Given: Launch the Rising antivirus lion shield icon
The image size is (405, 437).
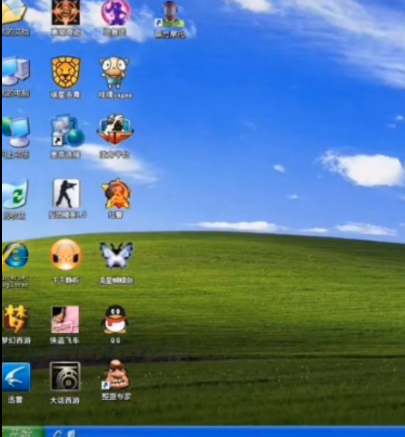Looking at the screenshot, I should [66, 72].
